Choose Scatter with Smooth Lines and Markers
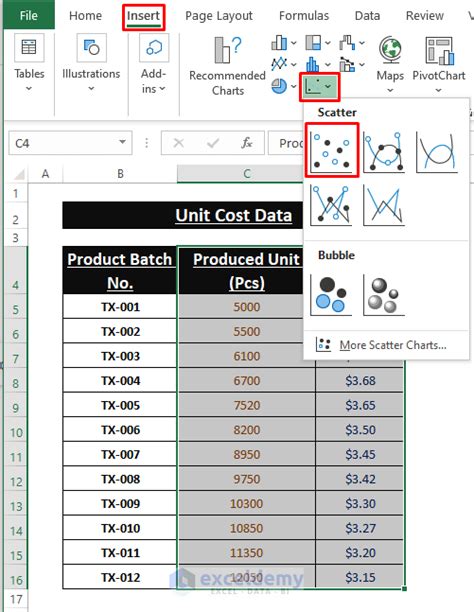 click(x=384, y=152)
